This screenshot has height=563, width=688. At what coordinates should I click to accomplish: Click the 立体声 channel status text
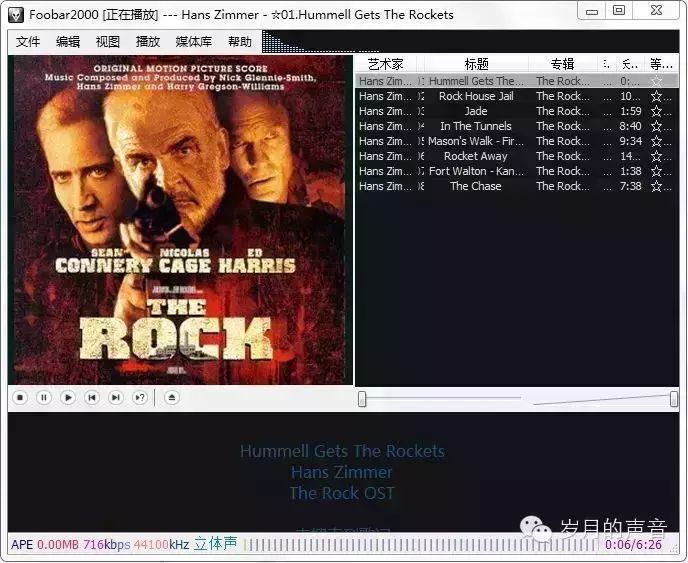pyautogui.click(x=215, y=544)
